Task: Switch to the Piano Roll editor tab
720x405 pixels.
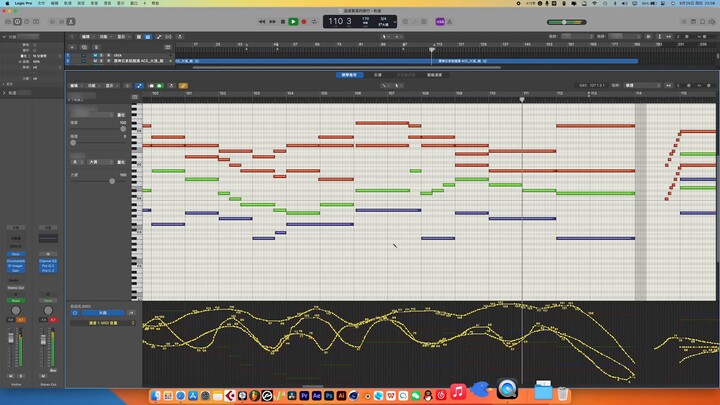Action: [x=350, y=74]
